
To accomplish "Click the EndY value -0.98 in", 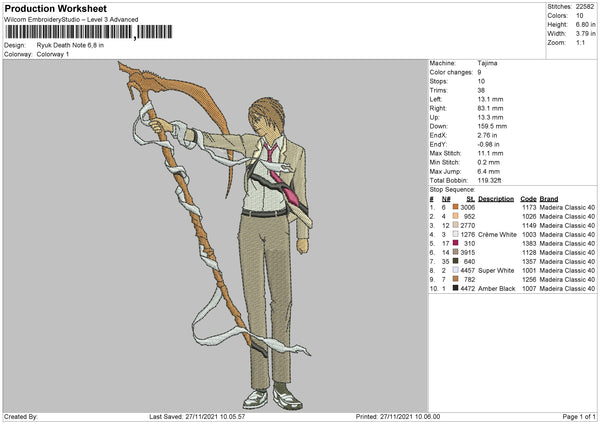I will click(x=488, y=144).
